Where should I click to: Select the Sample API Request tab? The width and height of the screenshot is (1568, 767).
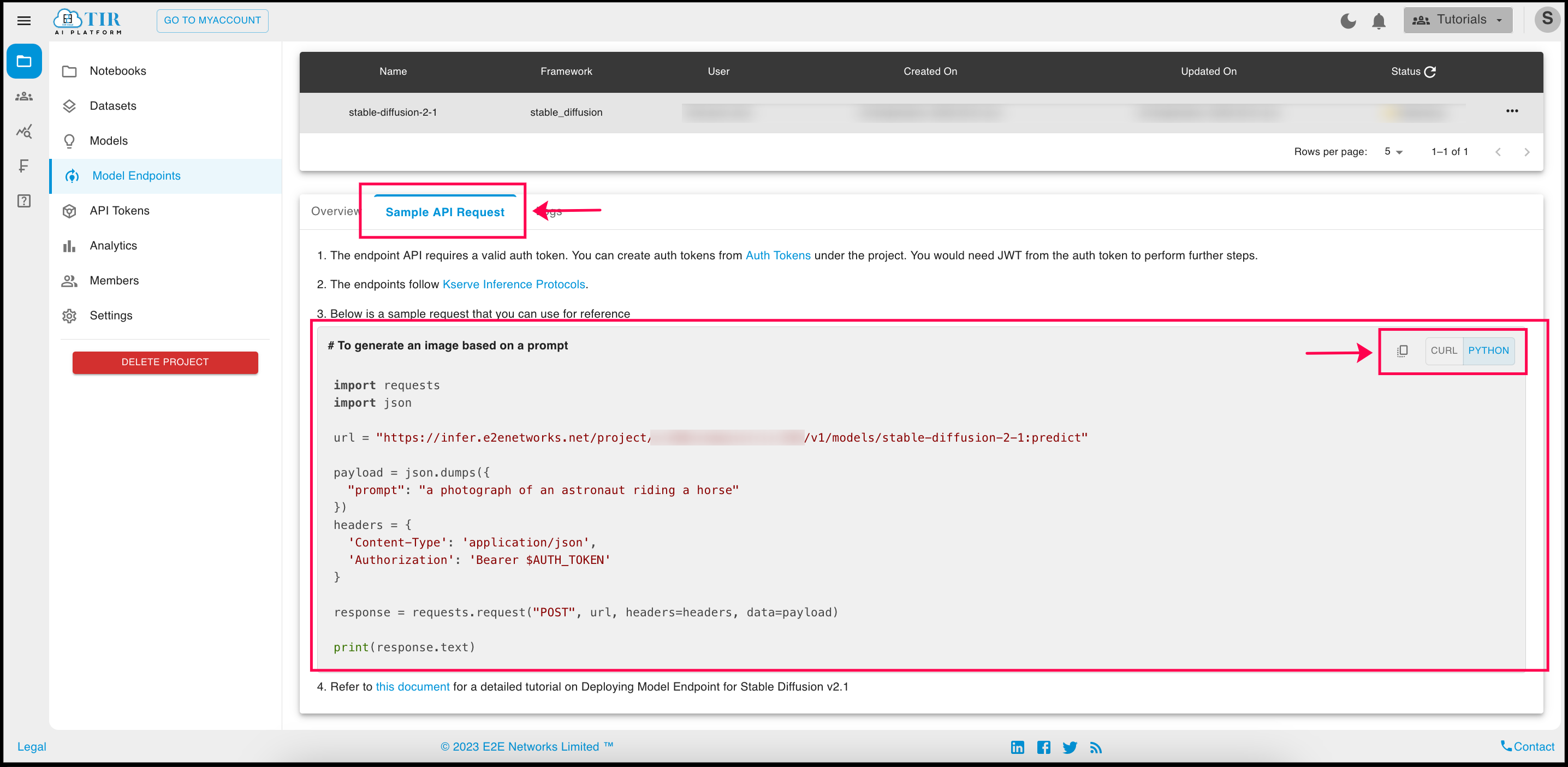(445, 212)
